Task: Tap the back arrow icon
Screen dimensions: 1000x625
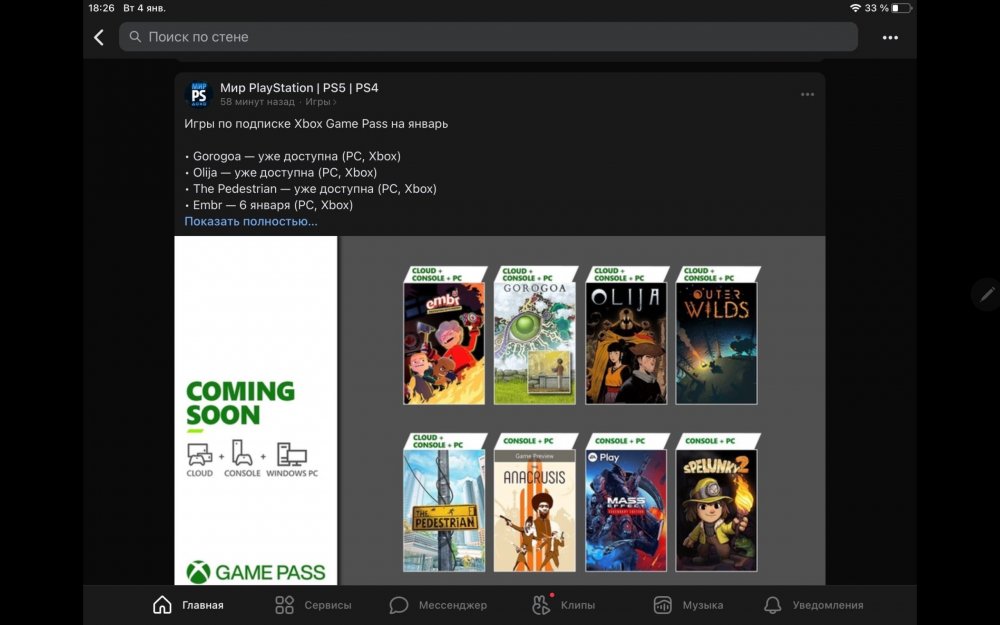Action: (99, 37)
